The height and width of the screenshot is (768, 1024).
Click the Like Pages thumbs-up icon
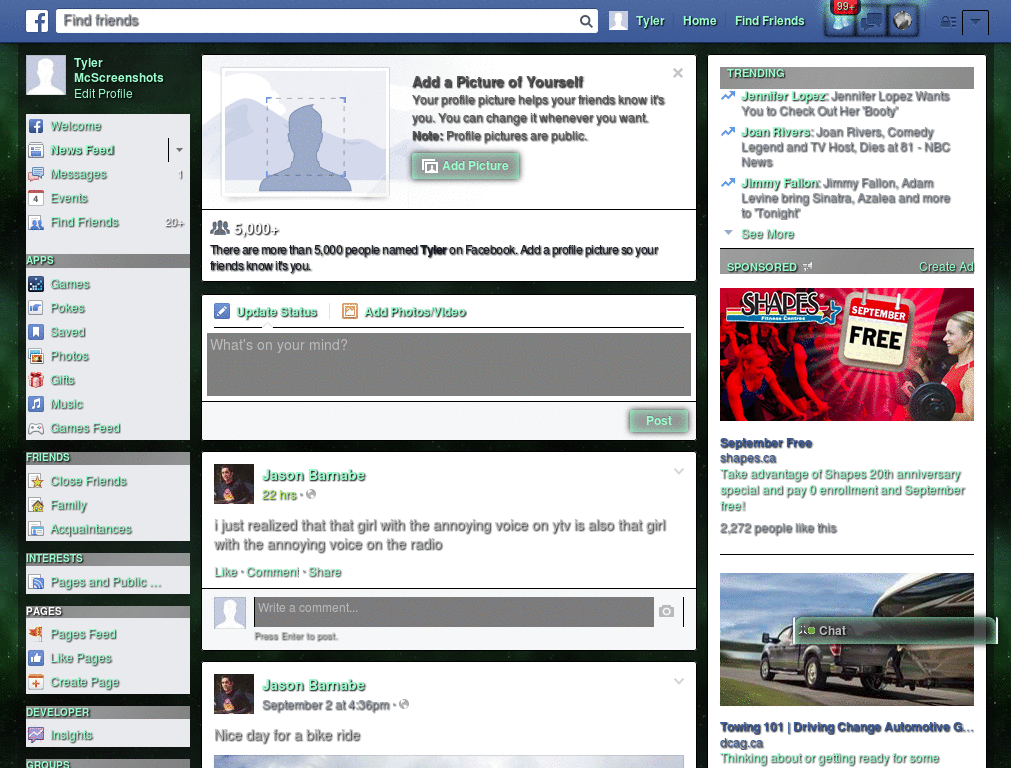coord(36,658)
